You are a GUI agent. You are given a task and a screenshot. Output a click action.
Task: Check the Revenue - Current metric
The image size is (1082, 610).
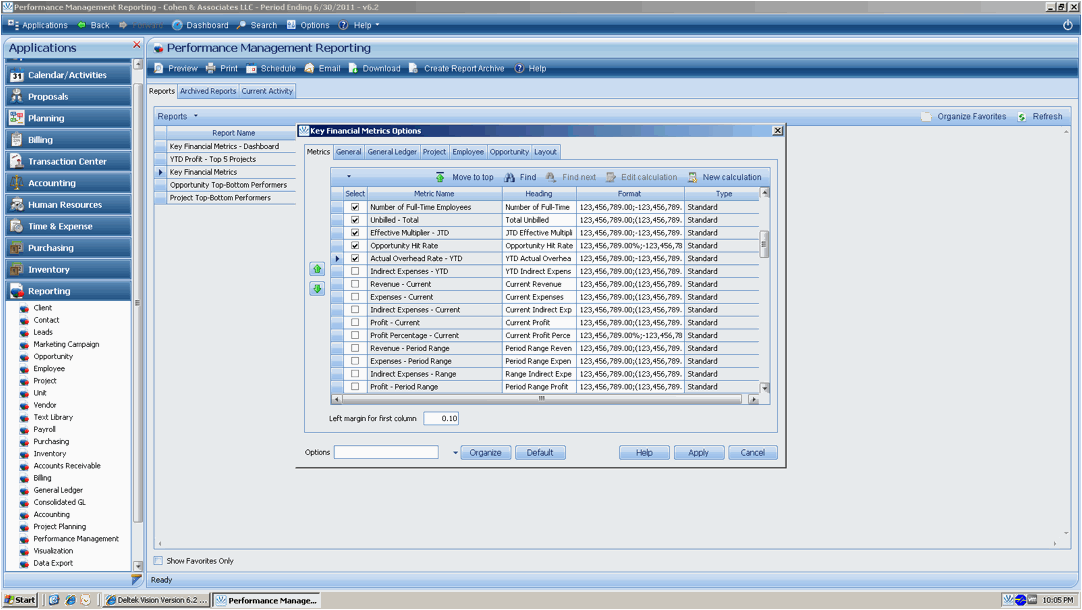pos(355,284)
